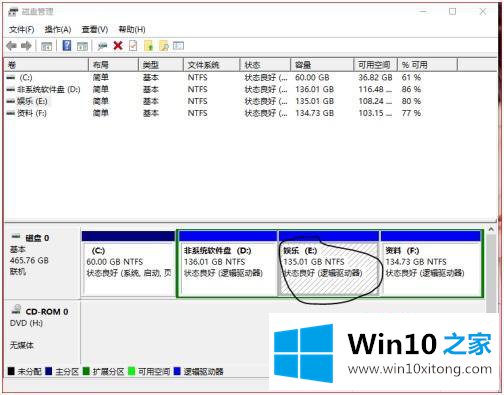This screenshot has height=395, width=504.
Task: Sort by the 容量 column header
Action: click(322, 65)
